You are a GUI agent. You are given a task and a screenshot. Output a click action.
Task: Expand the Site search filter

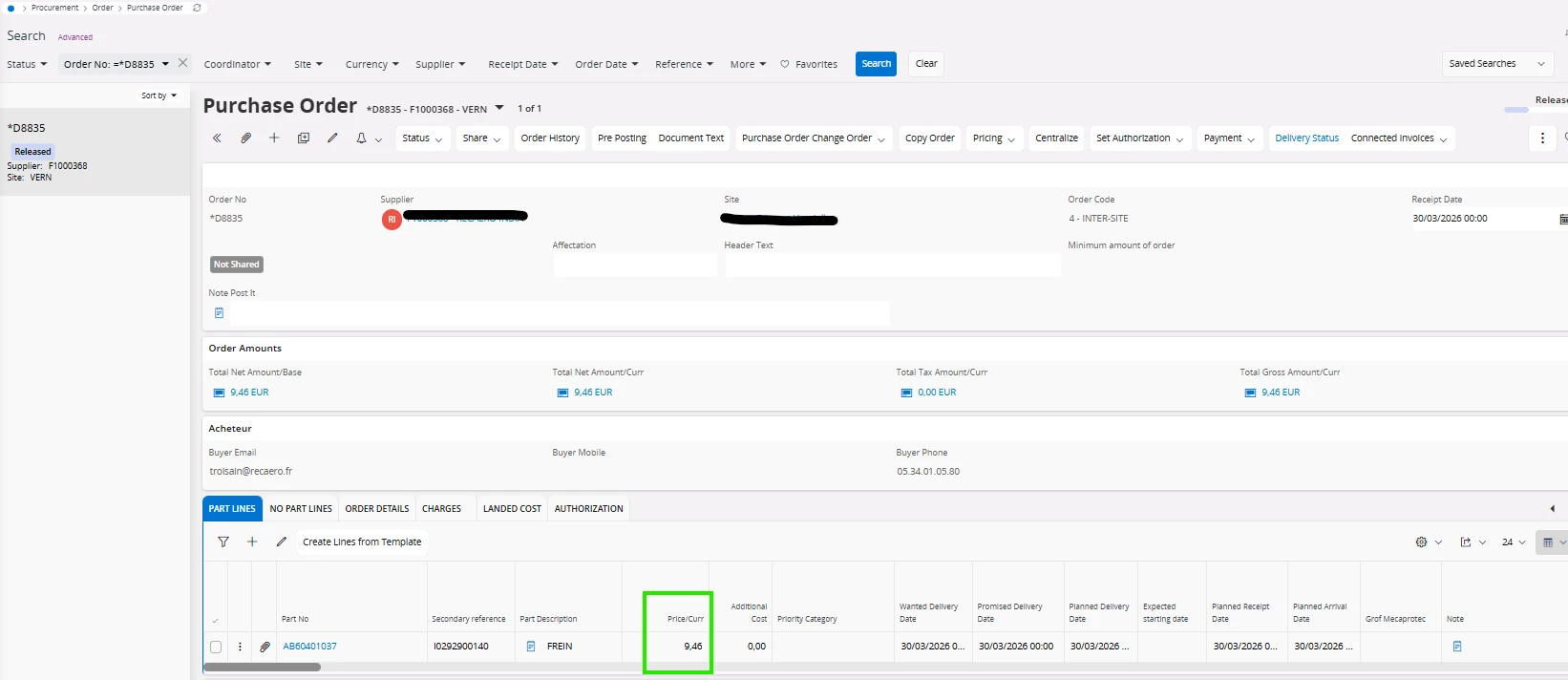point(307,64)
